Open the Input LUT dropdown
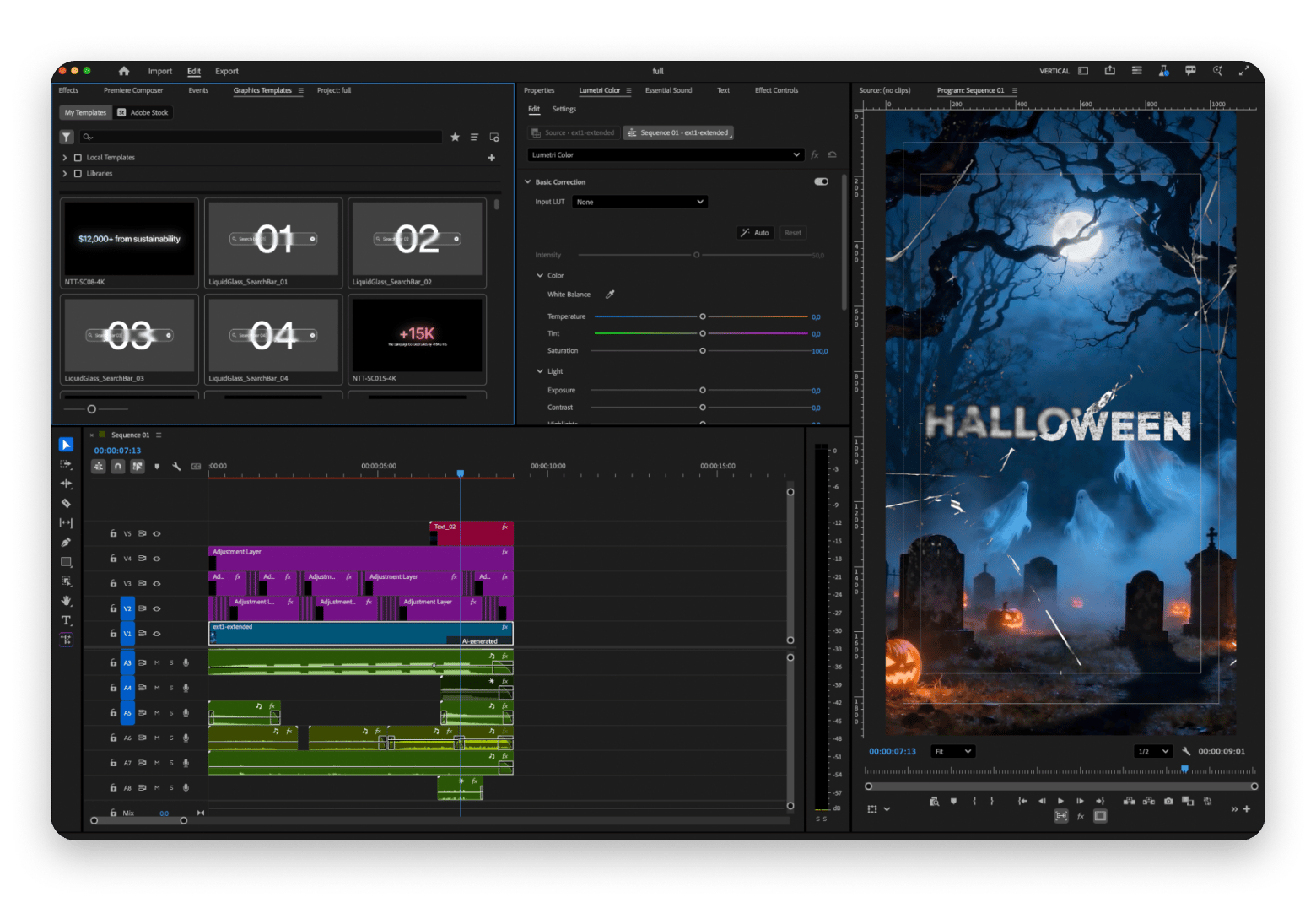This screenshot has height=908, width=1316. point(639,202)
